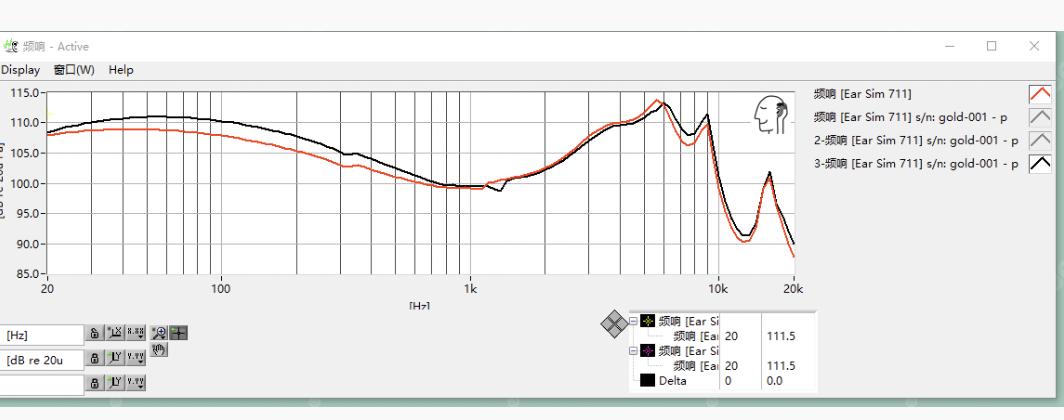This screenshot has width=1064, height=420.
Task: Open the X-axis number format menu
Action: coord(136,332)
